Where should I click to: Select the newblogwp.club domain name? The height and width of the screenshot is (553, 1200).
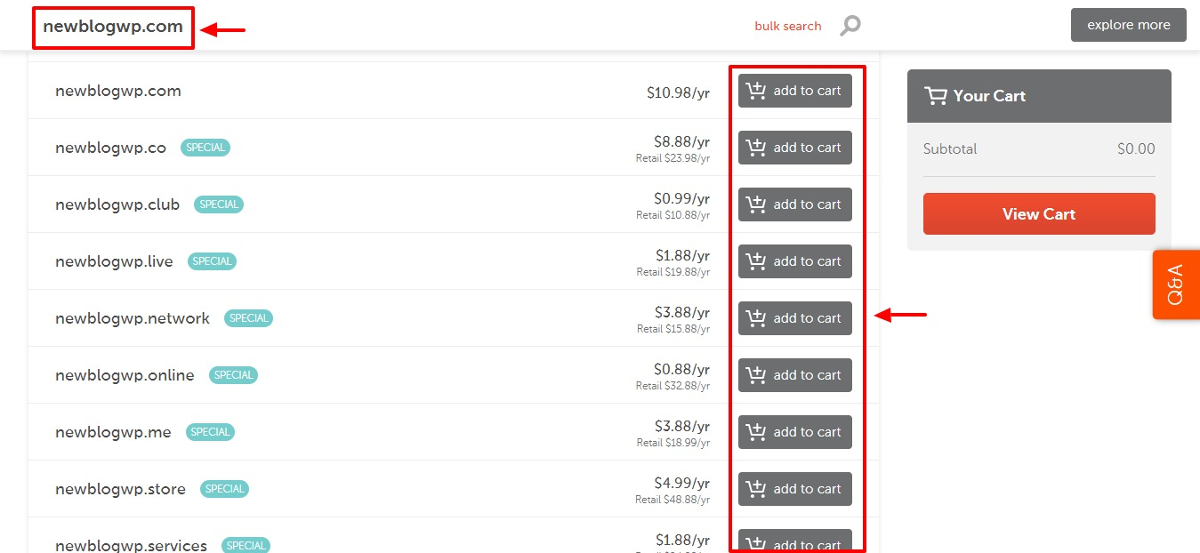point(117,205)
